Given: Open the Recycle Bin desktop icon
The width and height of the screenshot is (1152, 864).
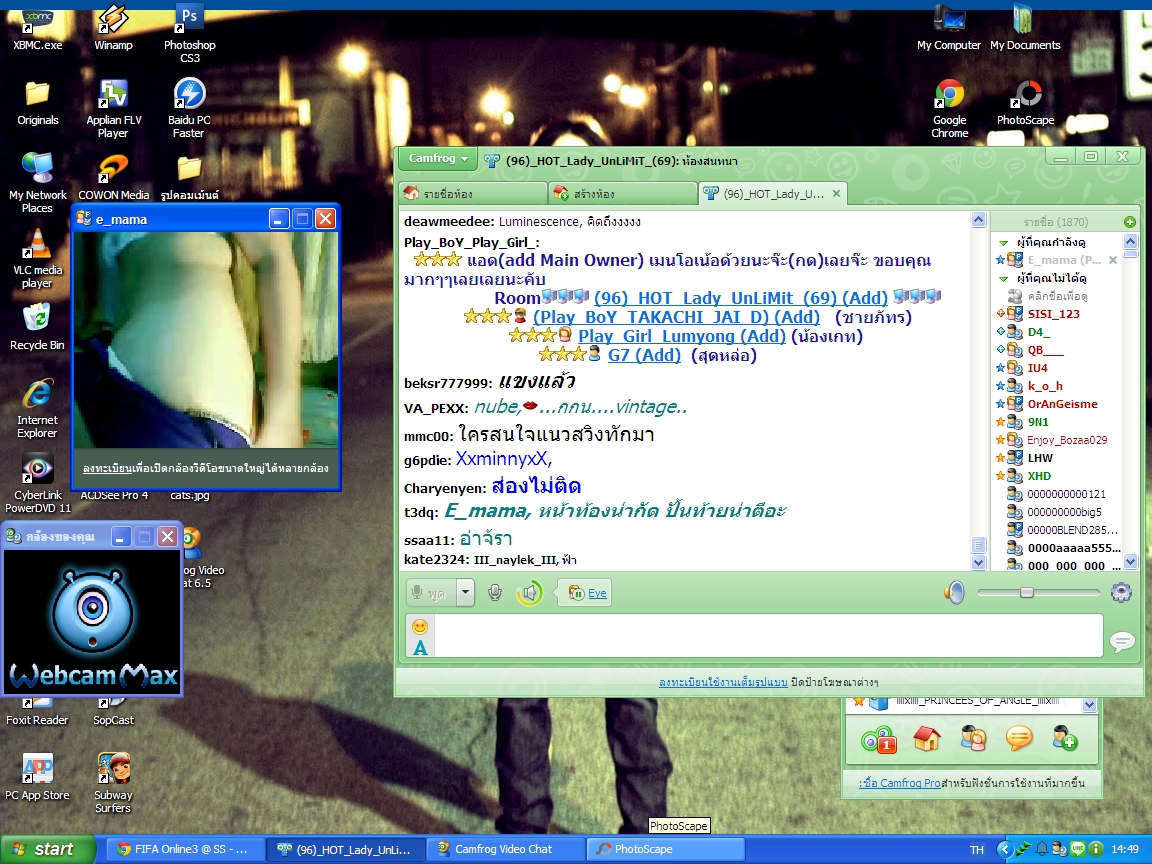Looking at the screenshot, I should (x=37, y=327).
